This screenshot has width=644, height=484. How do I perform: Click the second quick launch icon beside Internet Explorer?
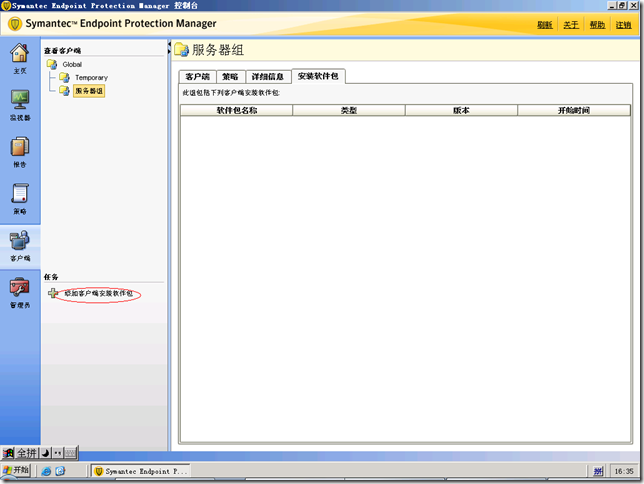[x=60, y=471]
